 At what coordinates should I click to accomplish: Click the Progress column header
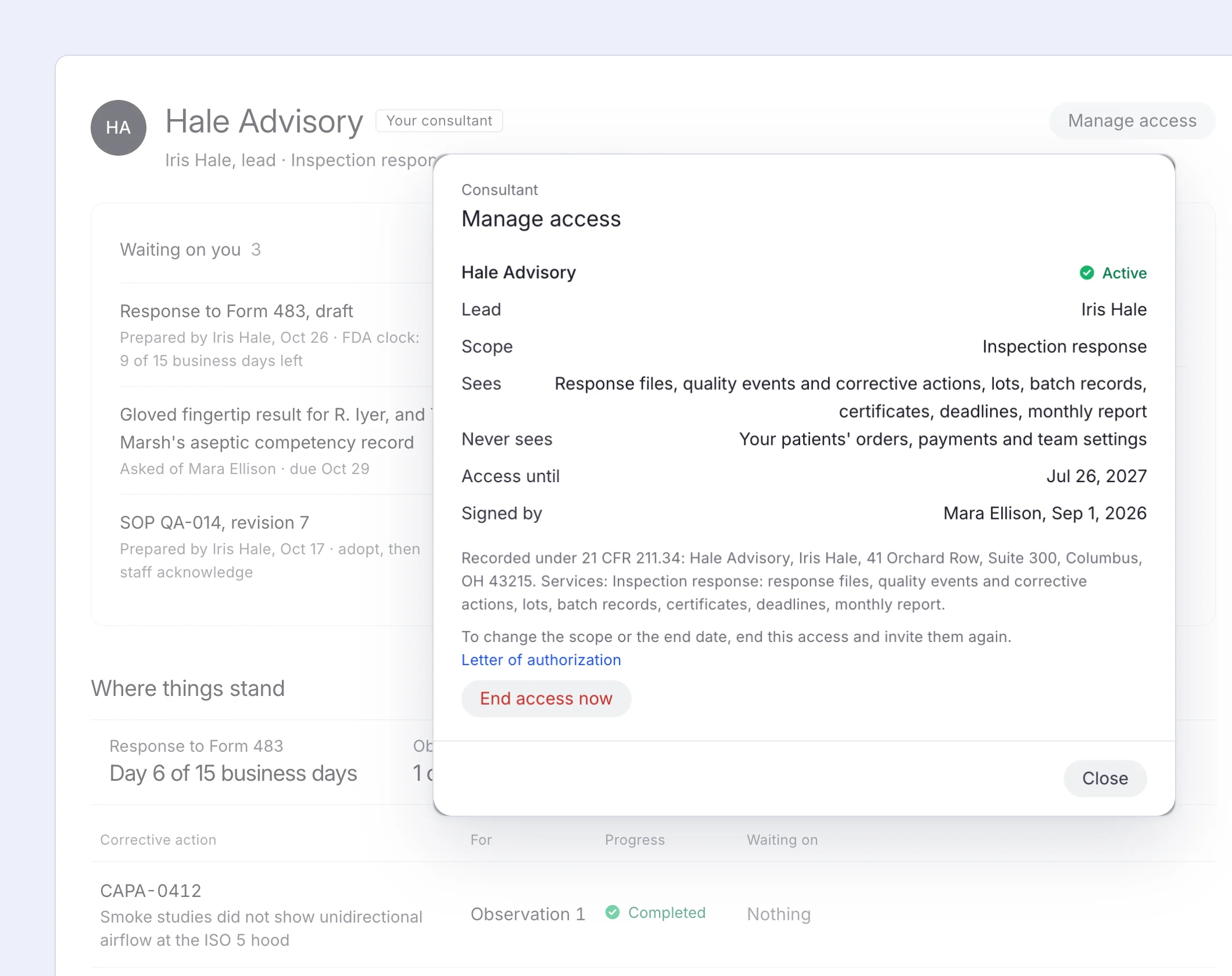click(x=635, y=840)
